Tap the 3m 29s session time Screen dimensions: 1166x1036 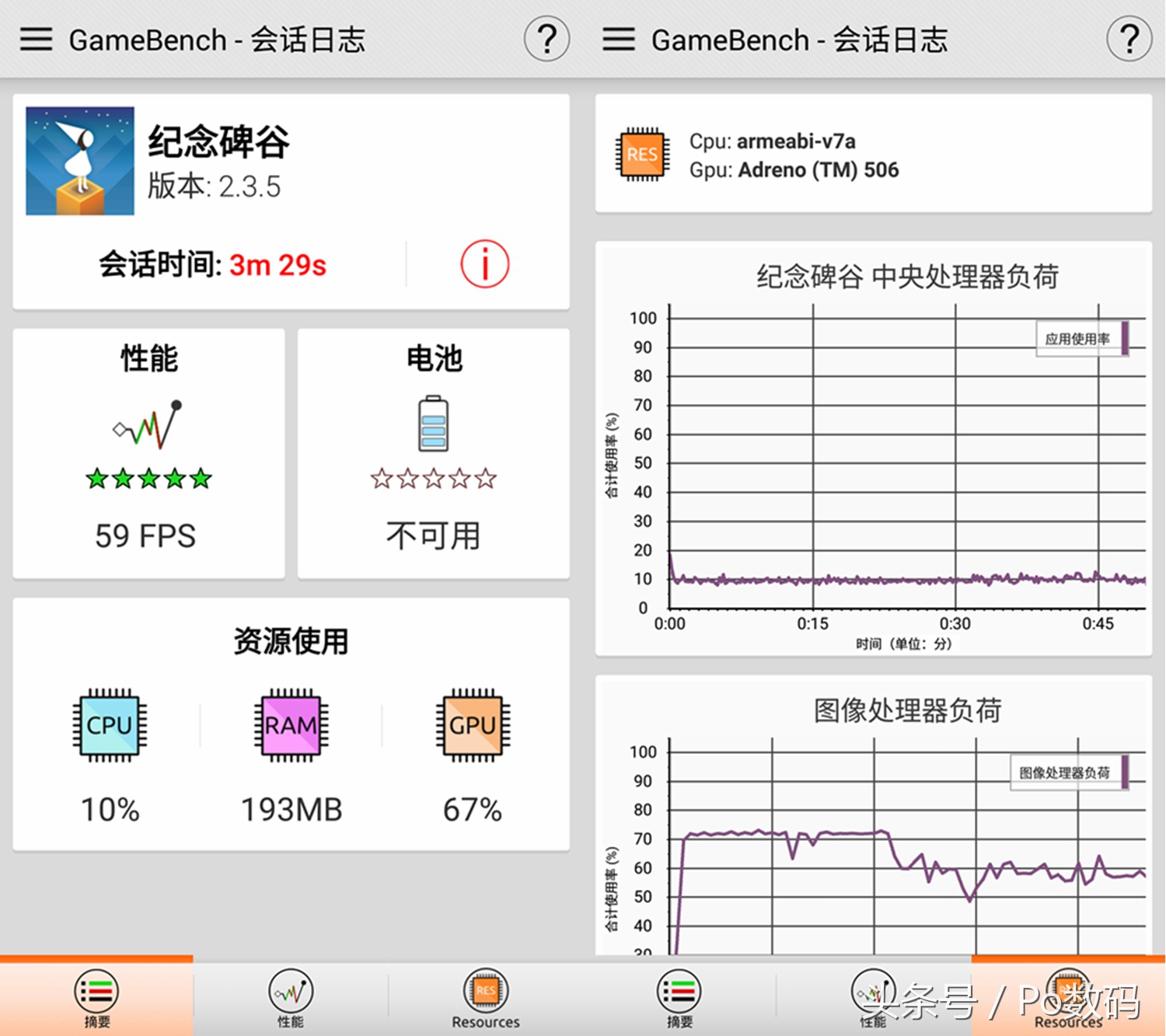click(278, 265)
